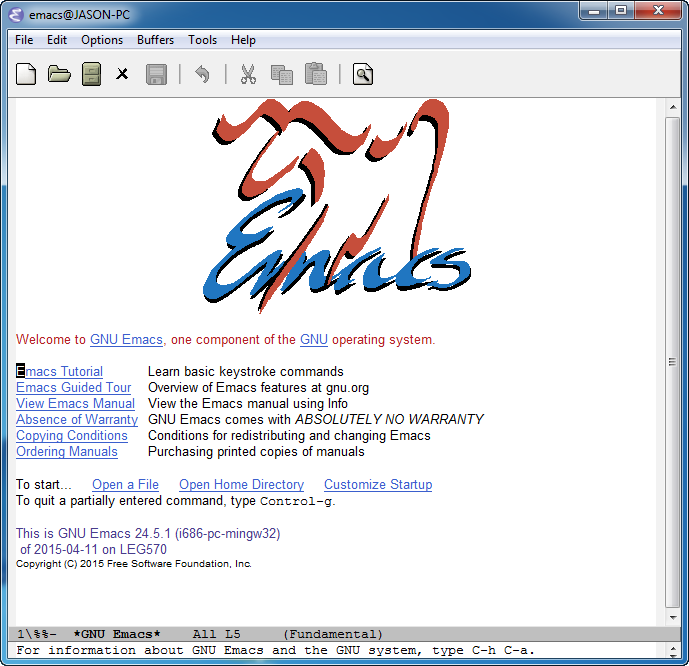This screenshot has width=689, height=666.
Task: Click the Cut scissors icon
Action: tap(248, 74)
